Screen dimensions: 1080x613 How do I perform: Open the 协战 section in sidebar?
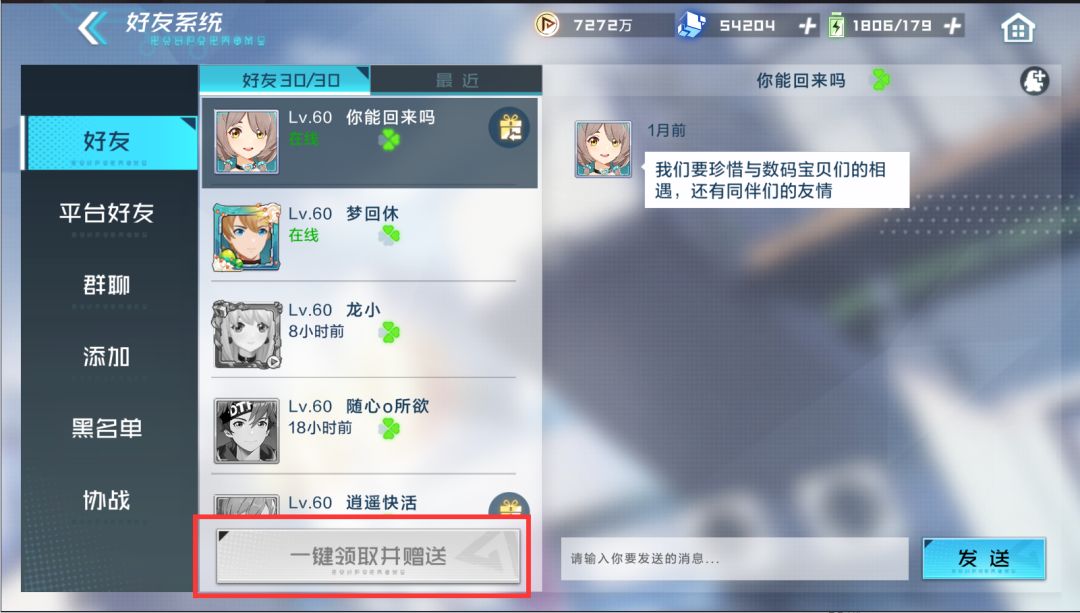(x=107, y=500)
